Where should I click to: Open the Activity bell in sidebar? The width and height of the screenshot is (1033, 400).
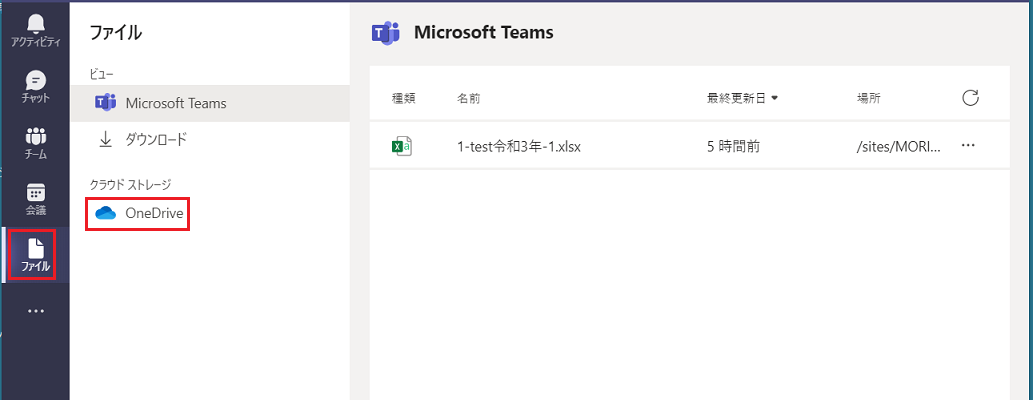pos(36,30)
